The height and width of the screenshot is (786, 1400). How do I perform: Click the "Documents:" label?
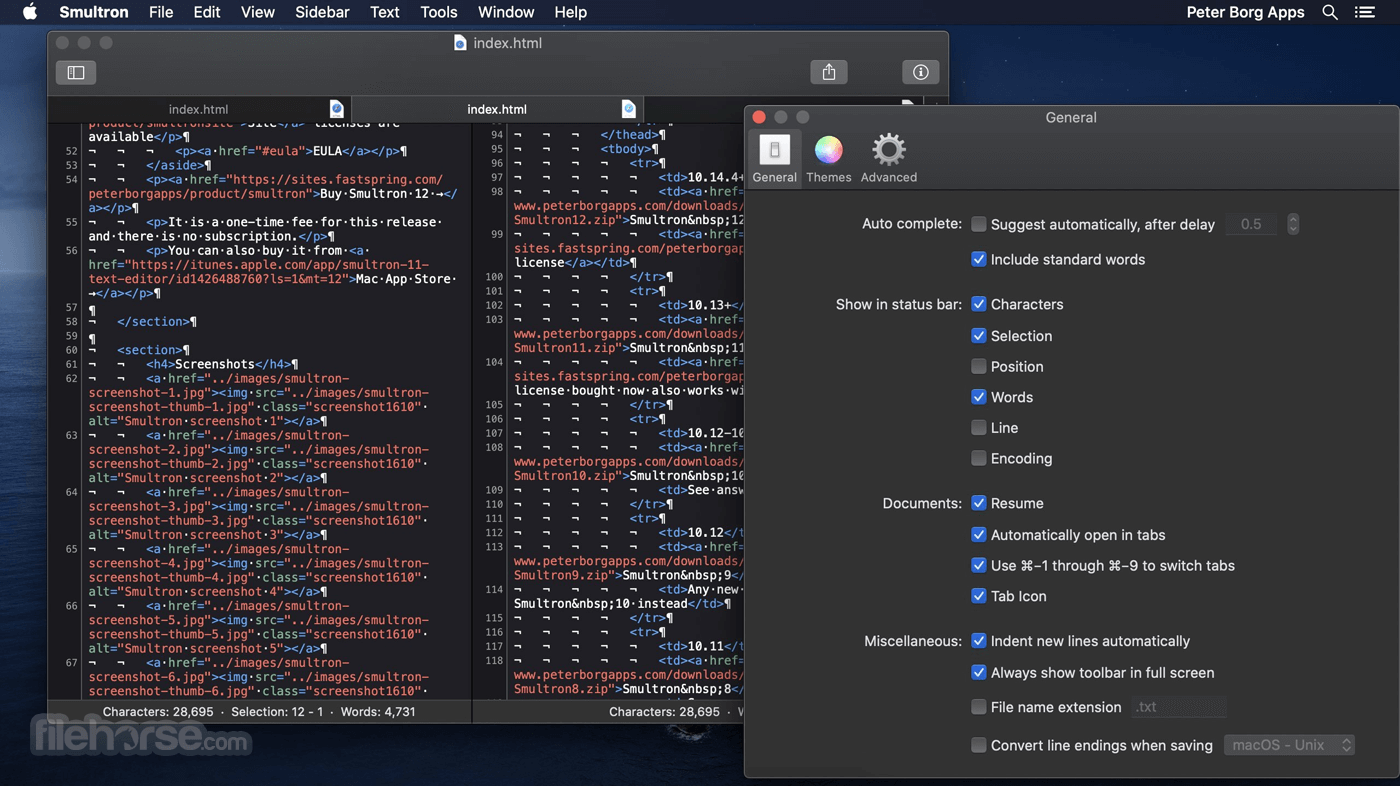coord(922,503)
